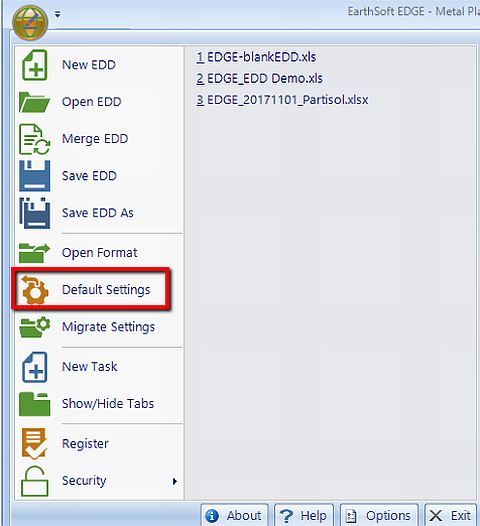The image size is (480, 526).
Task: Open the green folder Open EDD icon
Action: coord(34,102)
